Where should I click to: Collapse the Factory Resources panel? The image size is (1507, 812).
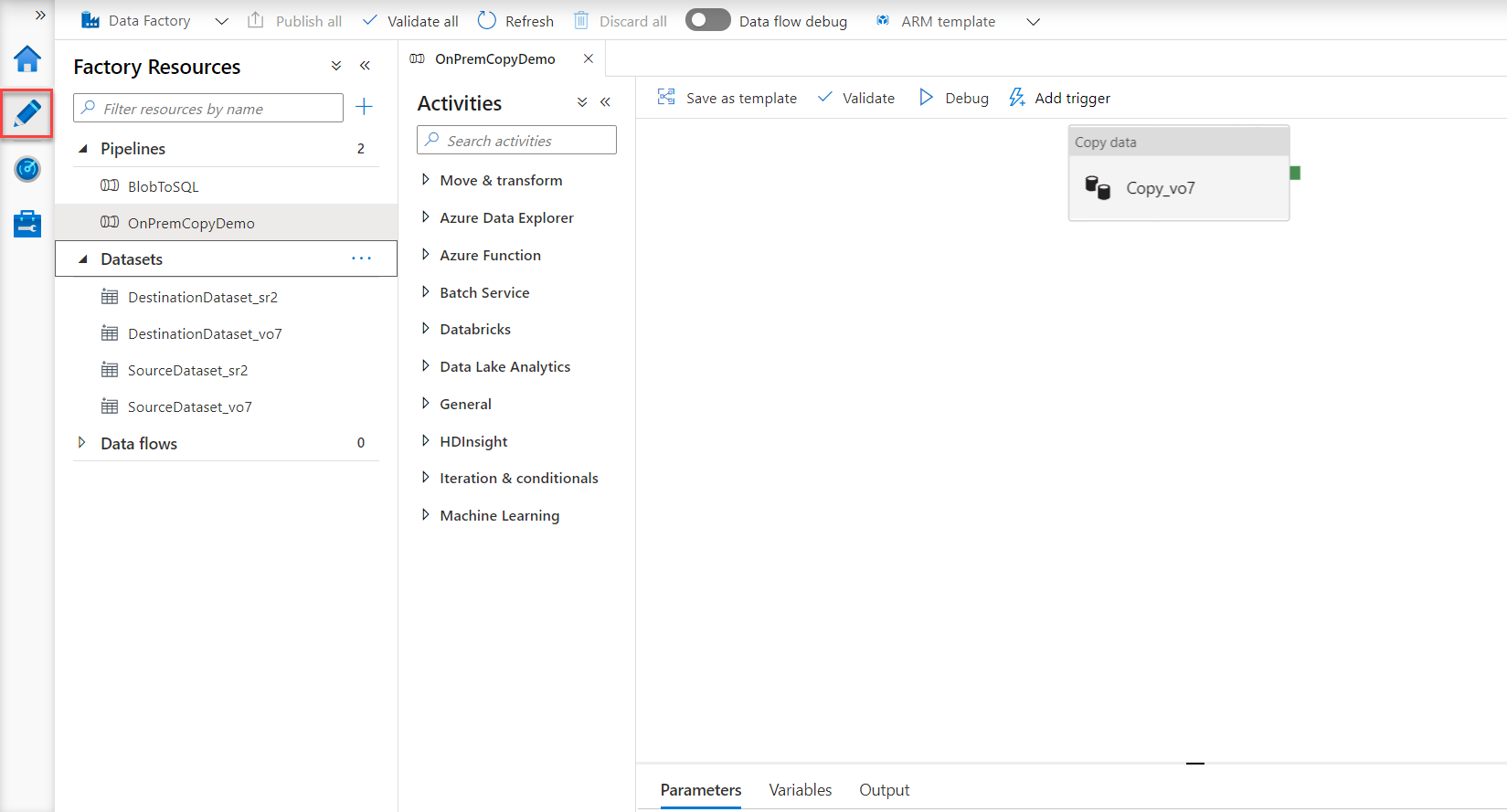click(365, 66)
